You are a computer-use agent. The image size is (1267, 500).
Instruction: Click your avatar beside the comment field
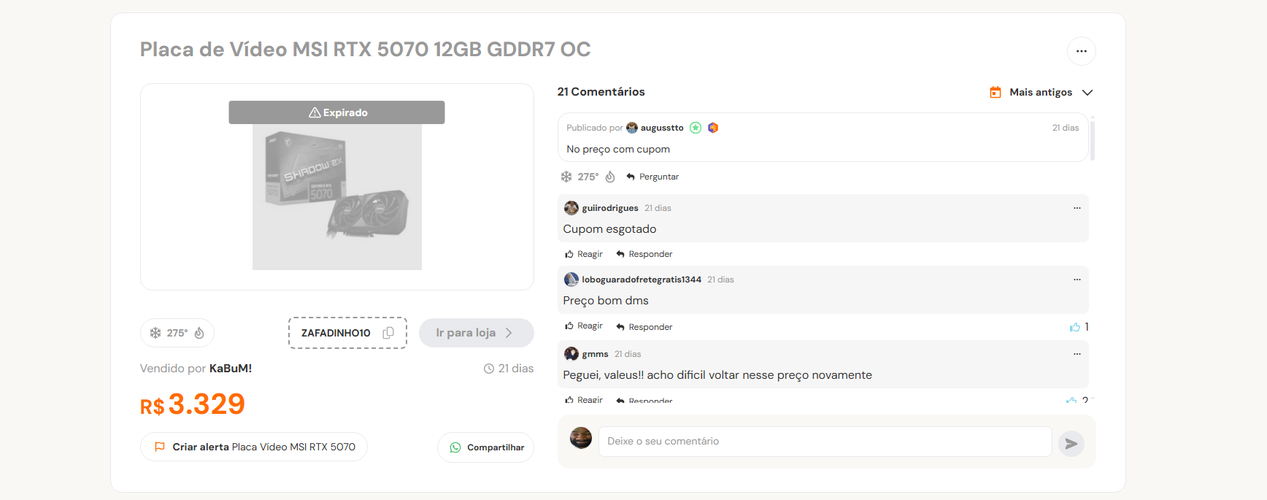click(x=581, y=438)
